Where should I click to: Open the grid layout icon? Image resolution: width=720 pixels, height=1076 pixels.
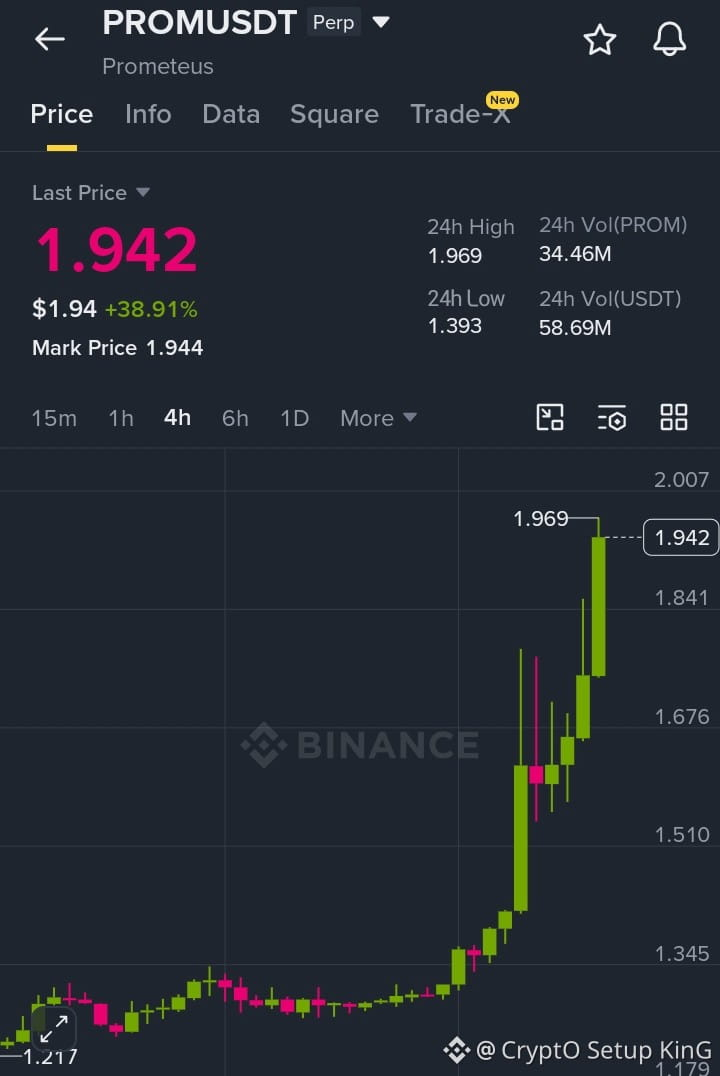pos(673,417)
